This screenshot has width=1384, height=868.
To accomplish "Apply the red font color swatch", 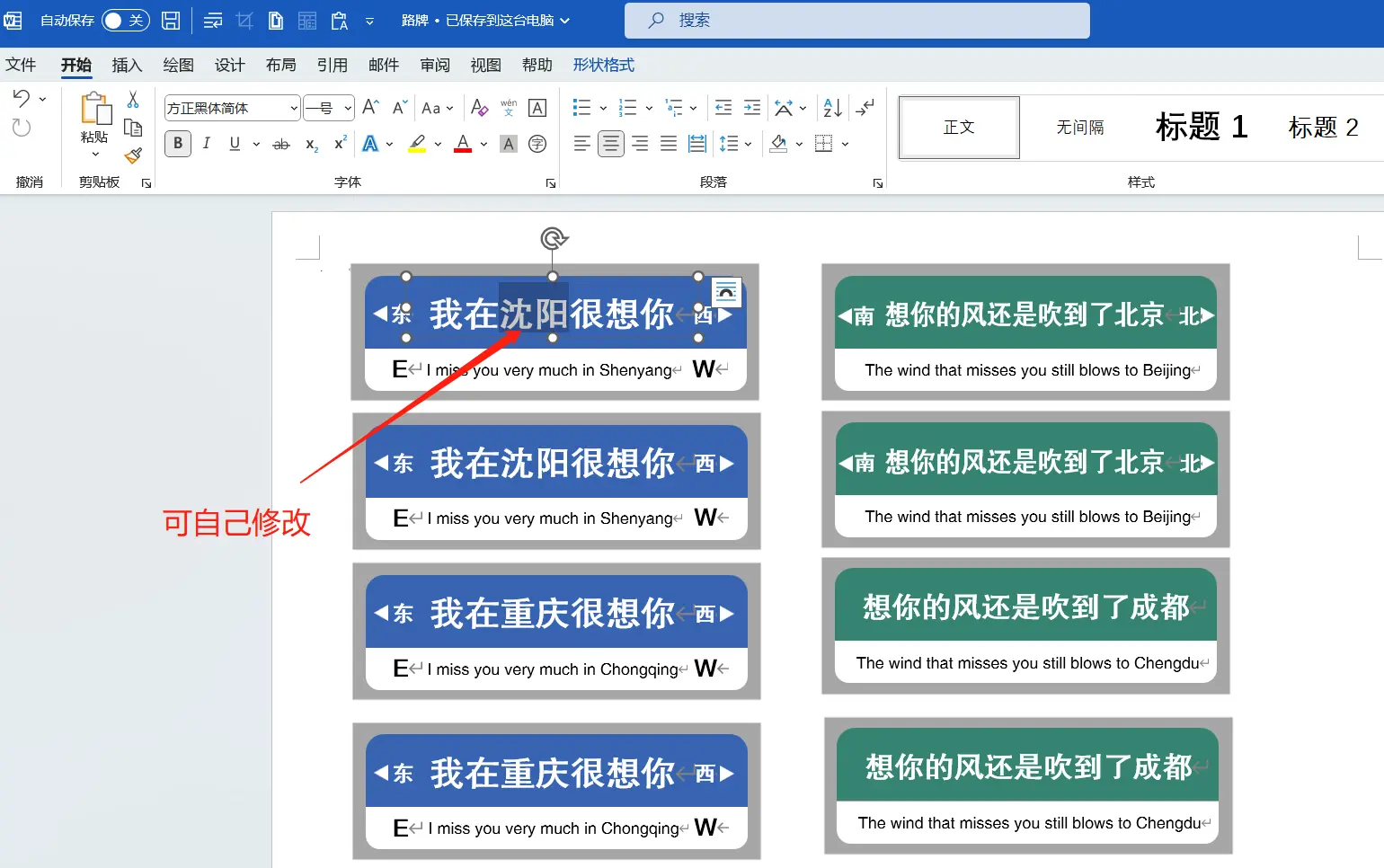I will tap(463, 144).
